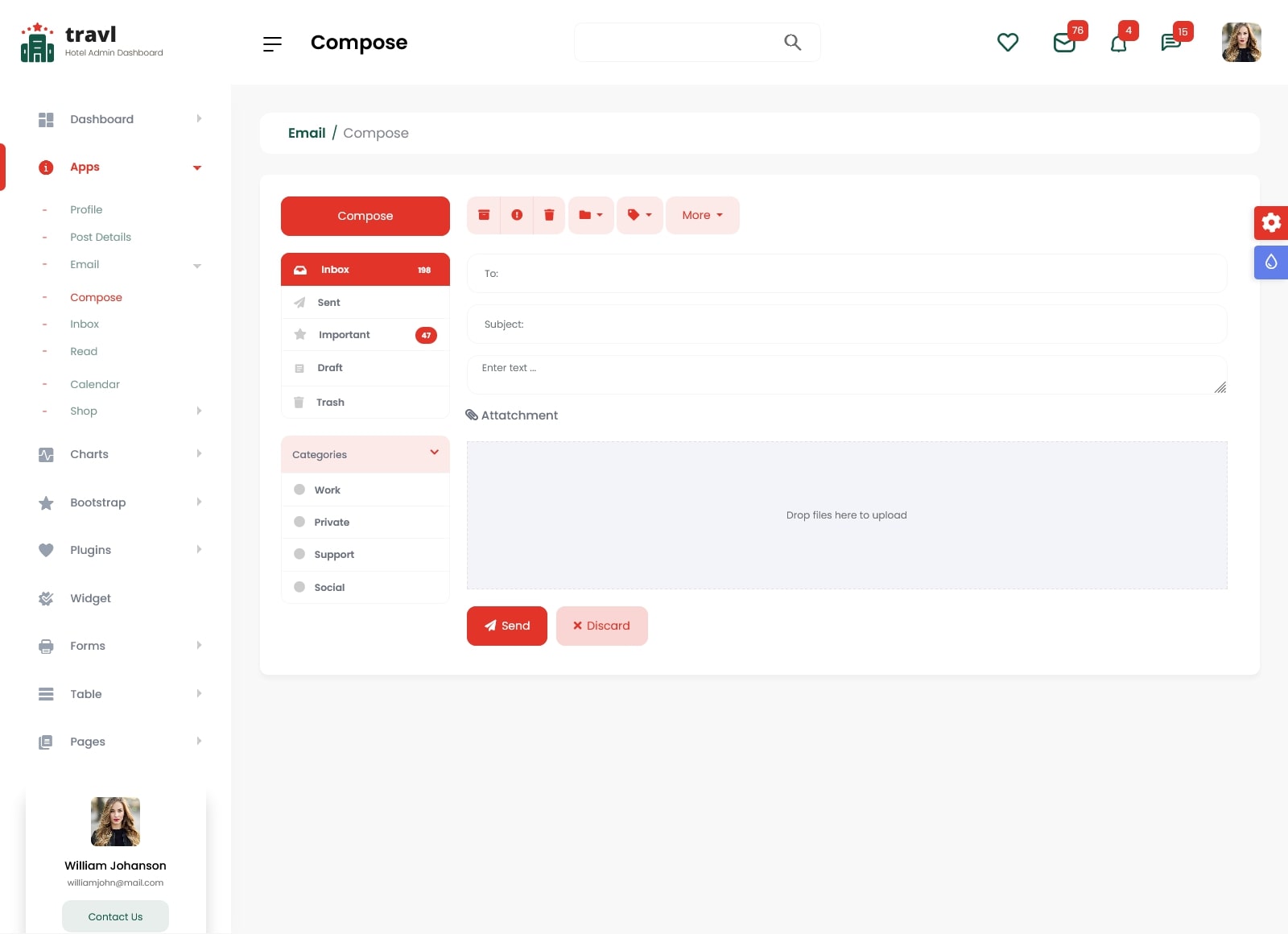Click the Discard button
Image resolution: width=1288 pixels, height=934 pixels.
(601, 626)
